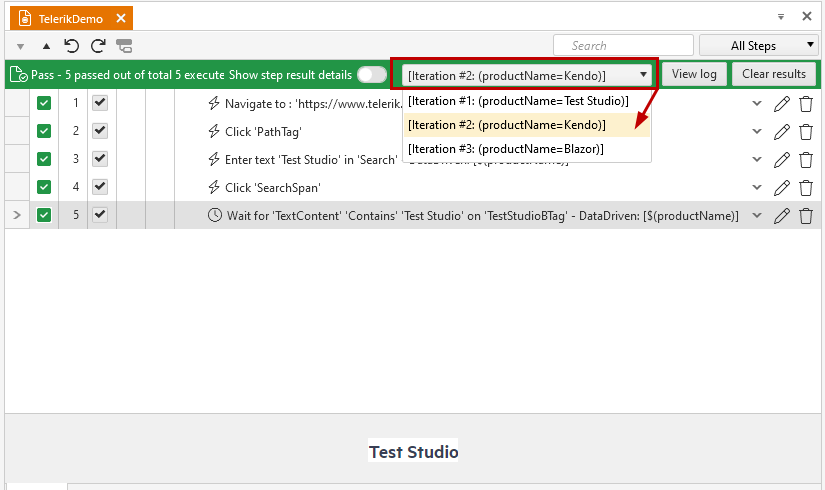825x490 pixels.
Task: Click the Pass 5 passed result text
Action: 128,75
